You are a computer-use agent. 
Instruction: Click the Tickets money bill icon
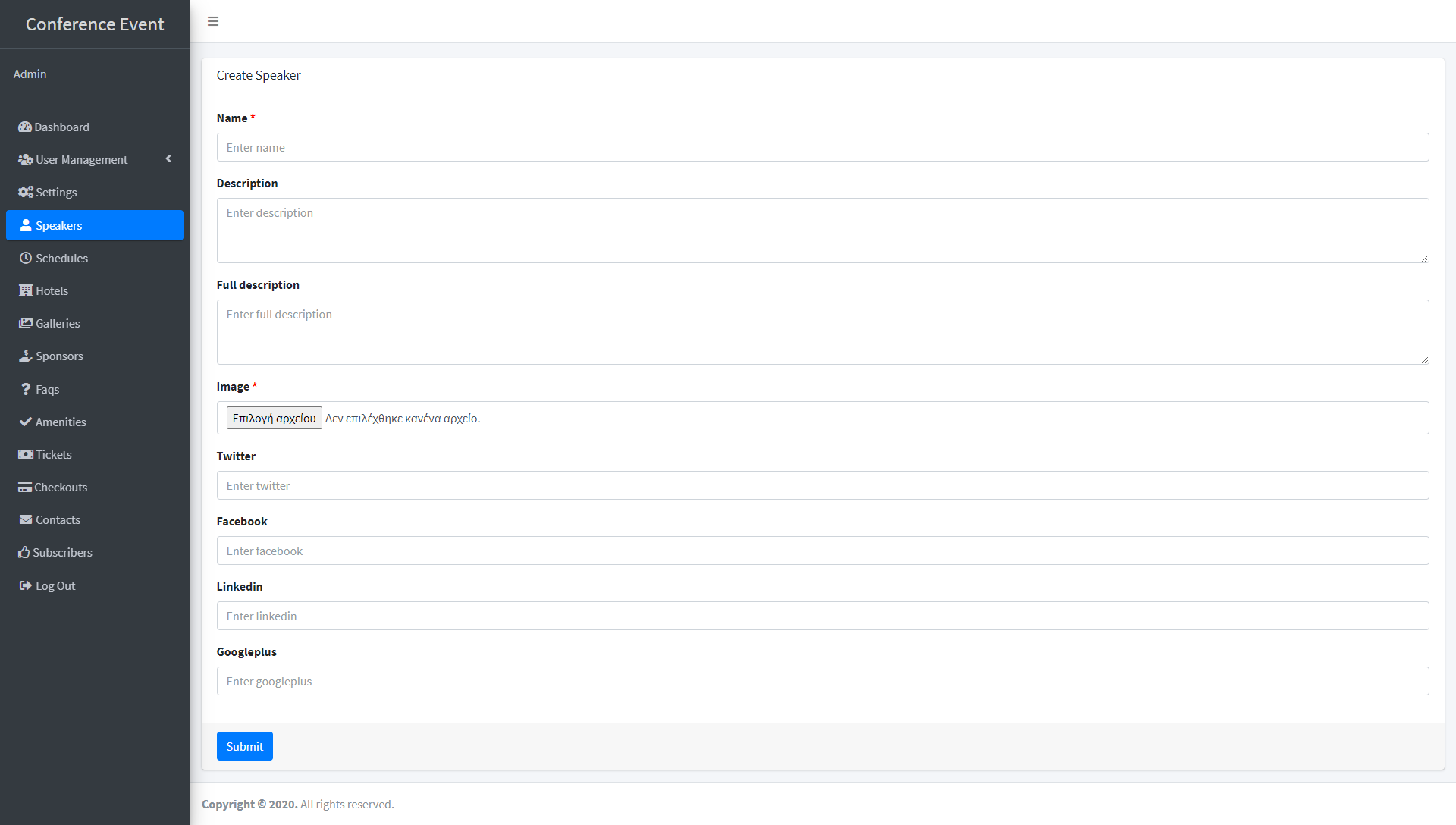pos(26,455)
